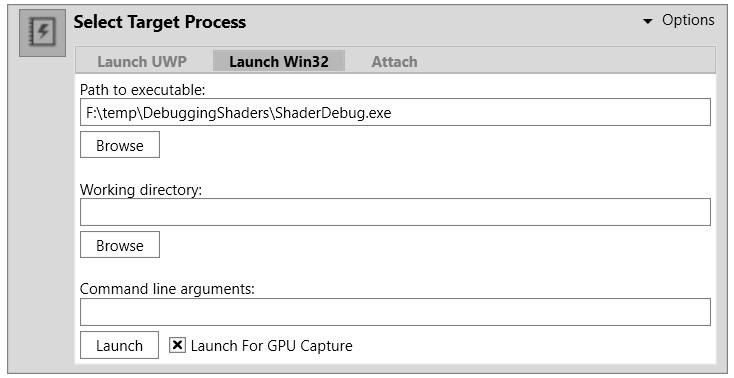
Task: Expand the Options dropdown arrow
Action: [647, 22]
